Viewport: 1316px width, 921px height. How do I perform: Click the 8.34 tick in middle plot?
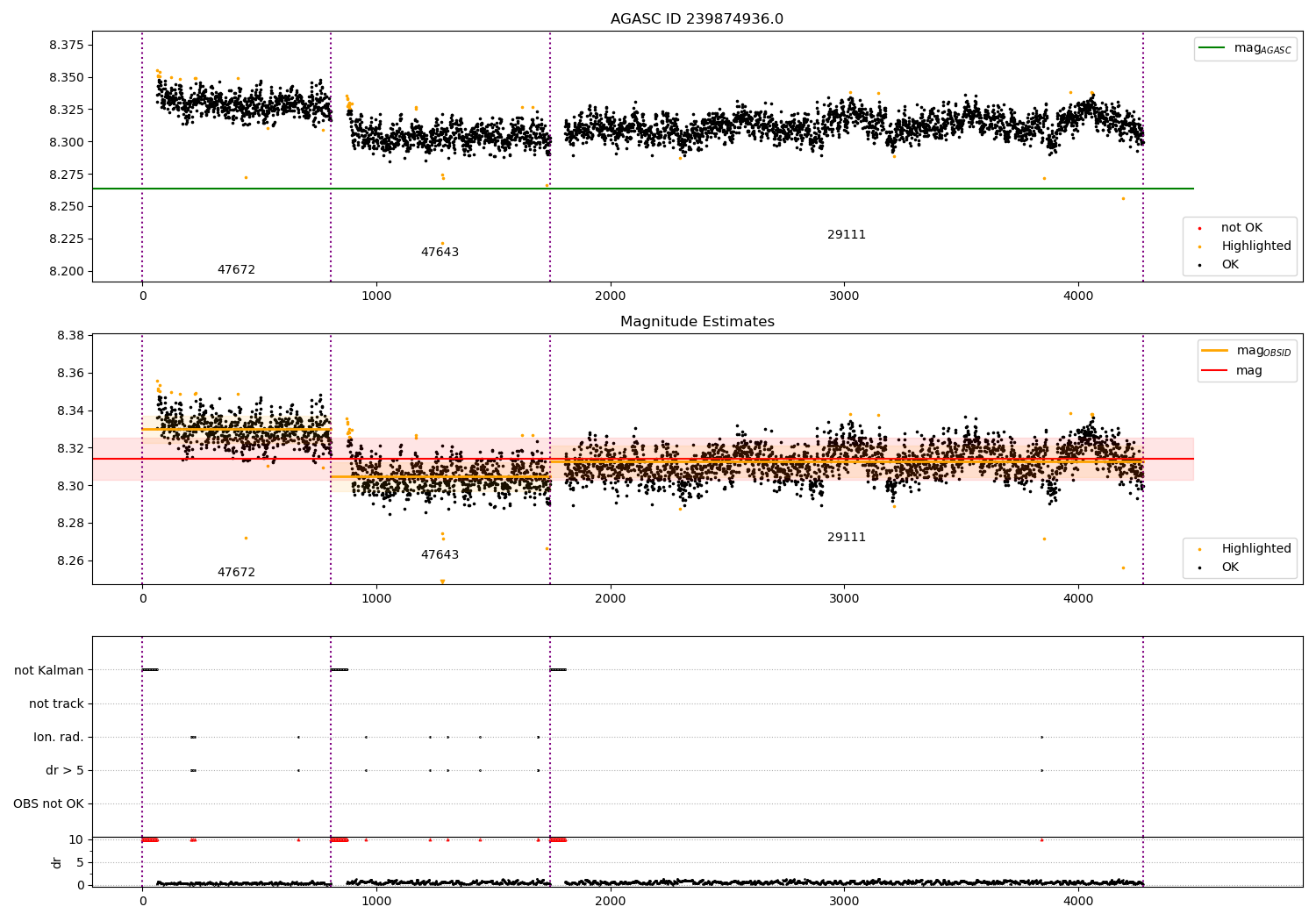click(x=69, y=411)
